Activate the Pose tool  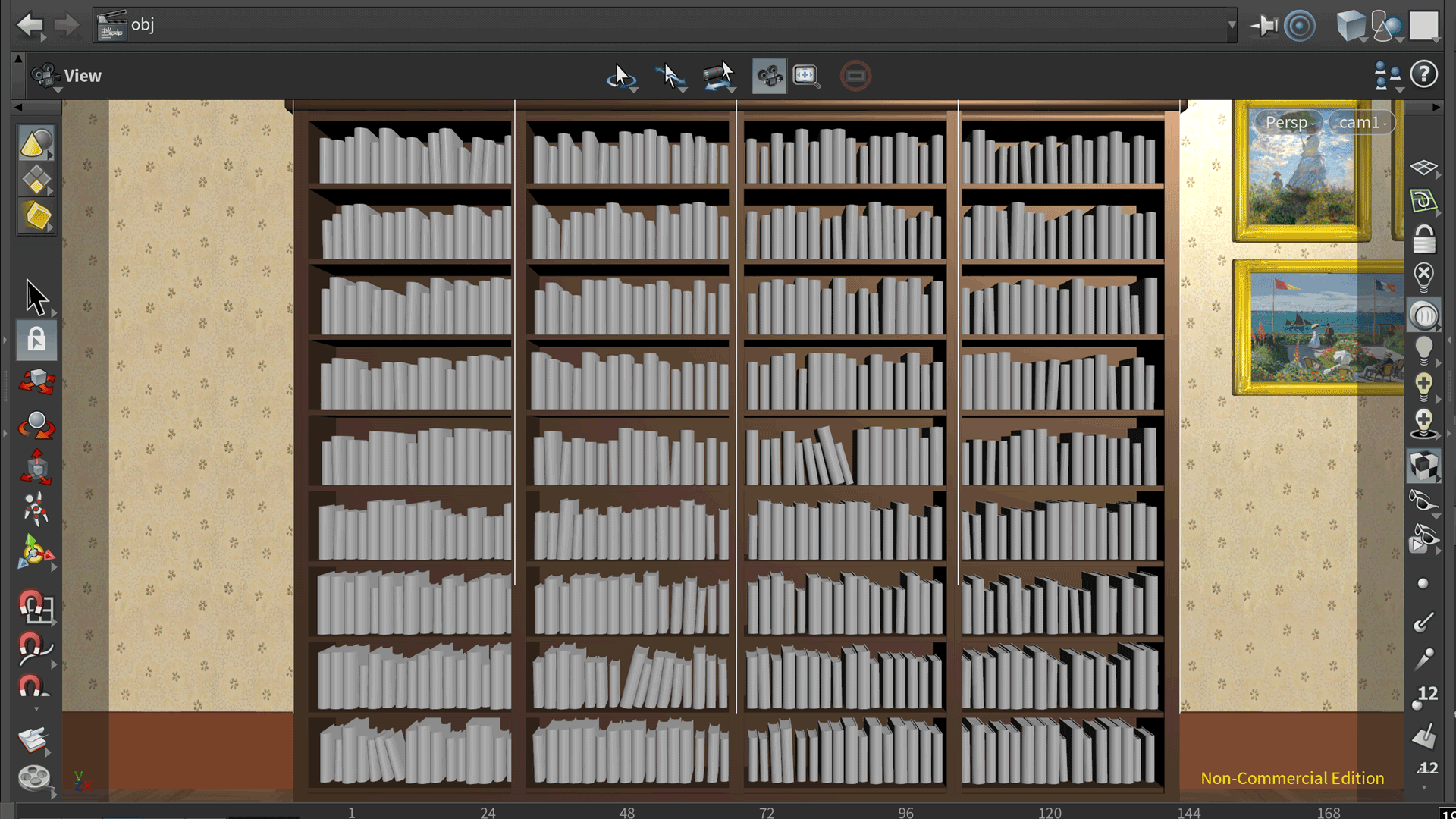(x=36, y=509)
